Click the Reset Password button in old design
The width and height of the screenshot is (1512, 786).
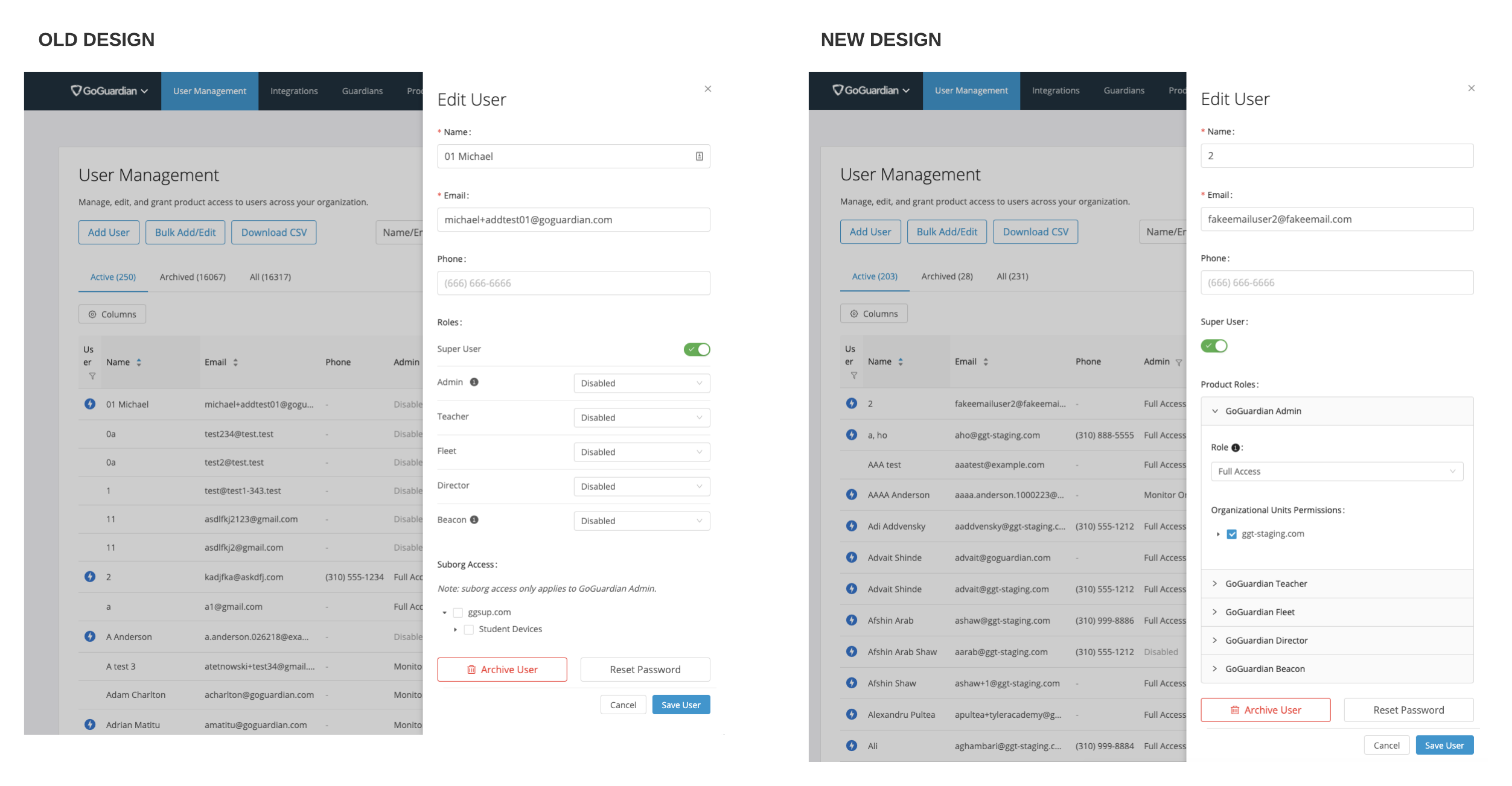(x=645, y=670)
